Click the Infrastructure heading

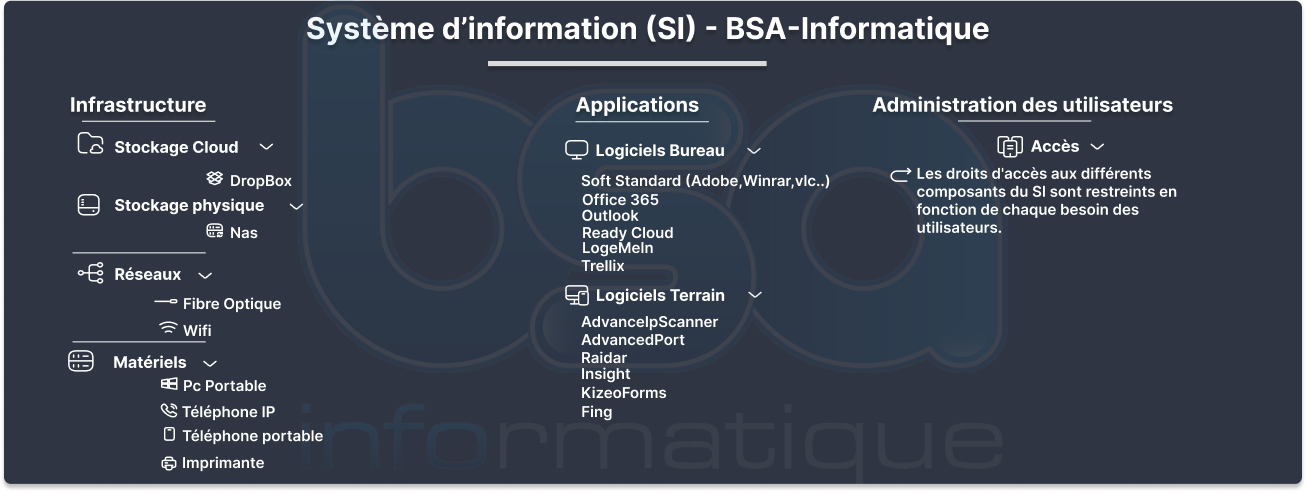click(138, 105)
